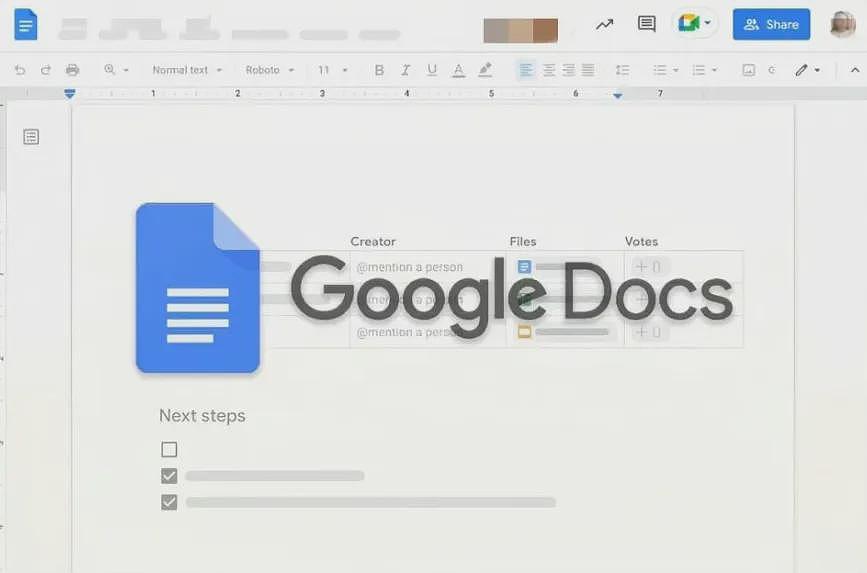Viewport: 867px width, 573px height.
Task: Apply a numbered list
Action: 699,70
